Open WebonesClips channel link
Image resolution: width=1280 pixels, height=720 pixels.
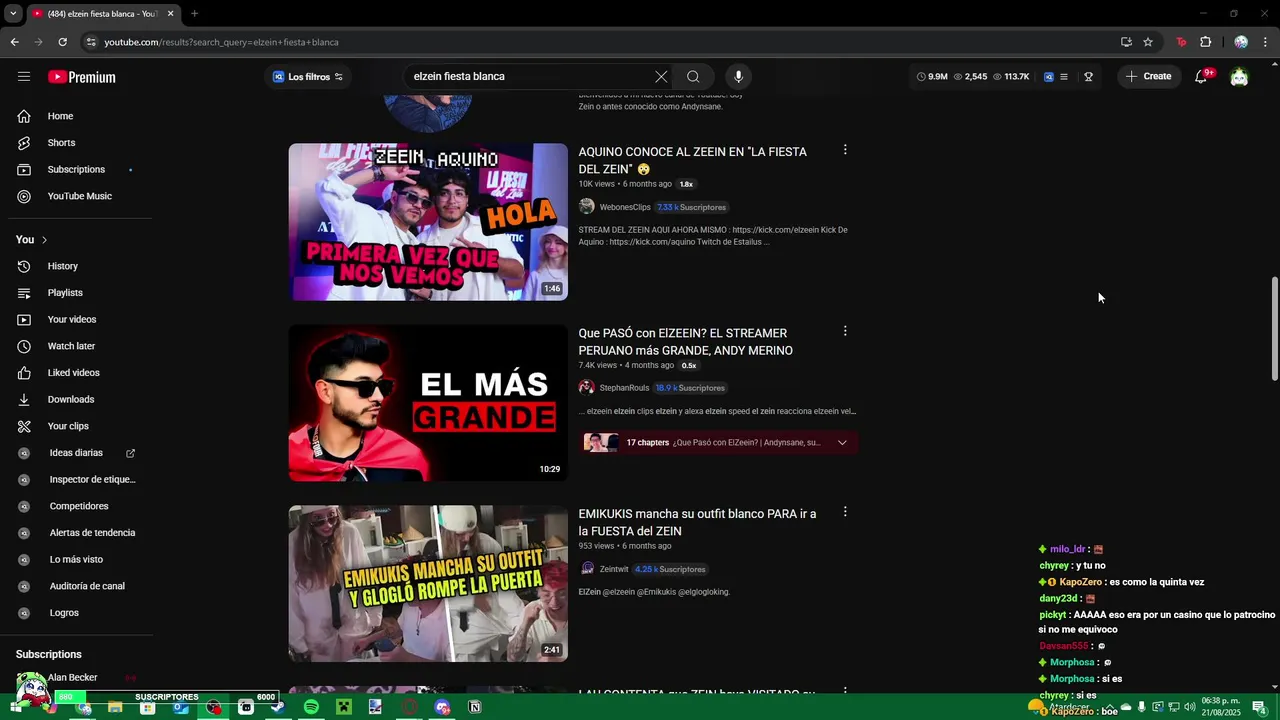coord(625,207)
